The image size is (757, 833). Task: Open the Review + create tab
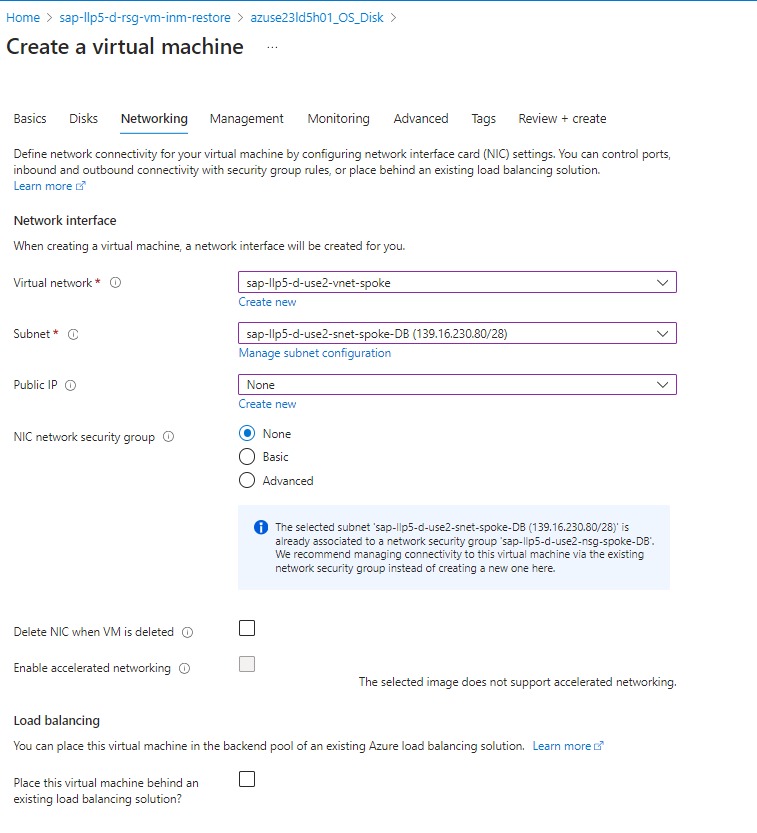point(562,118)
